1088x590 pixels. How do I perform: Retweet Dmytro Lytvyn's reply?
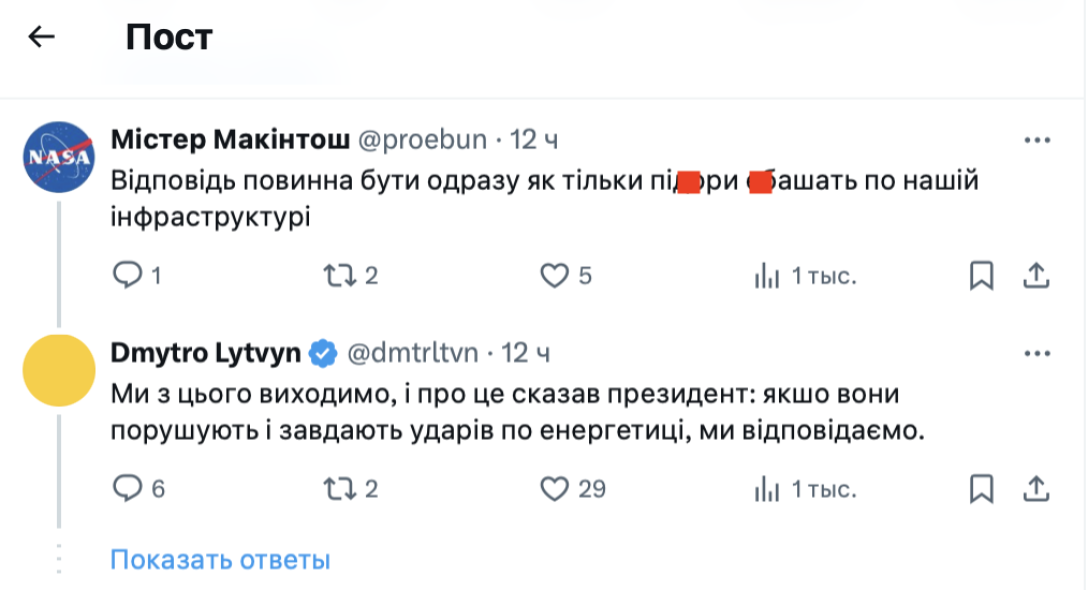pos(340,489)
